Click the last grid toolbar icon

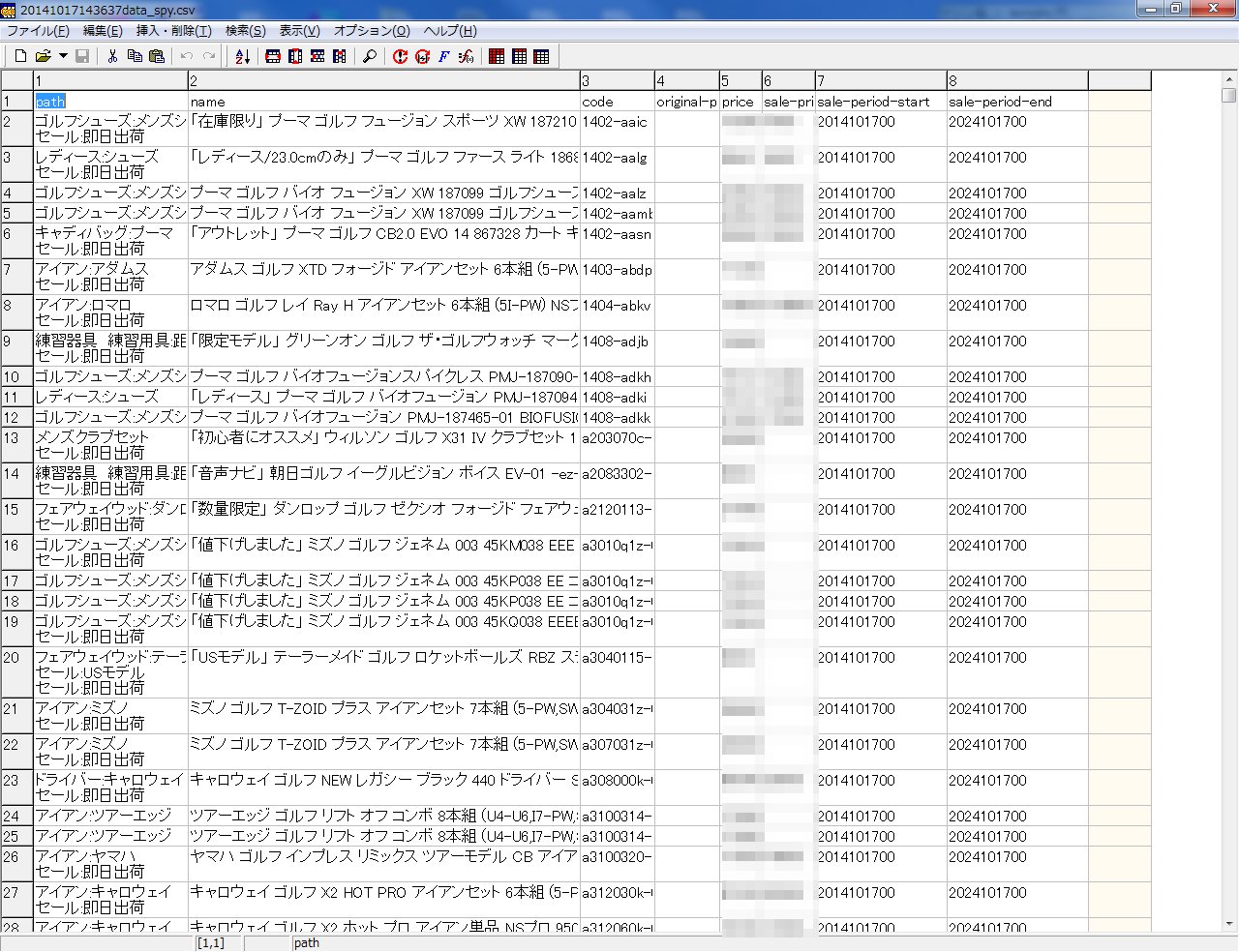(x=541, y=57)
